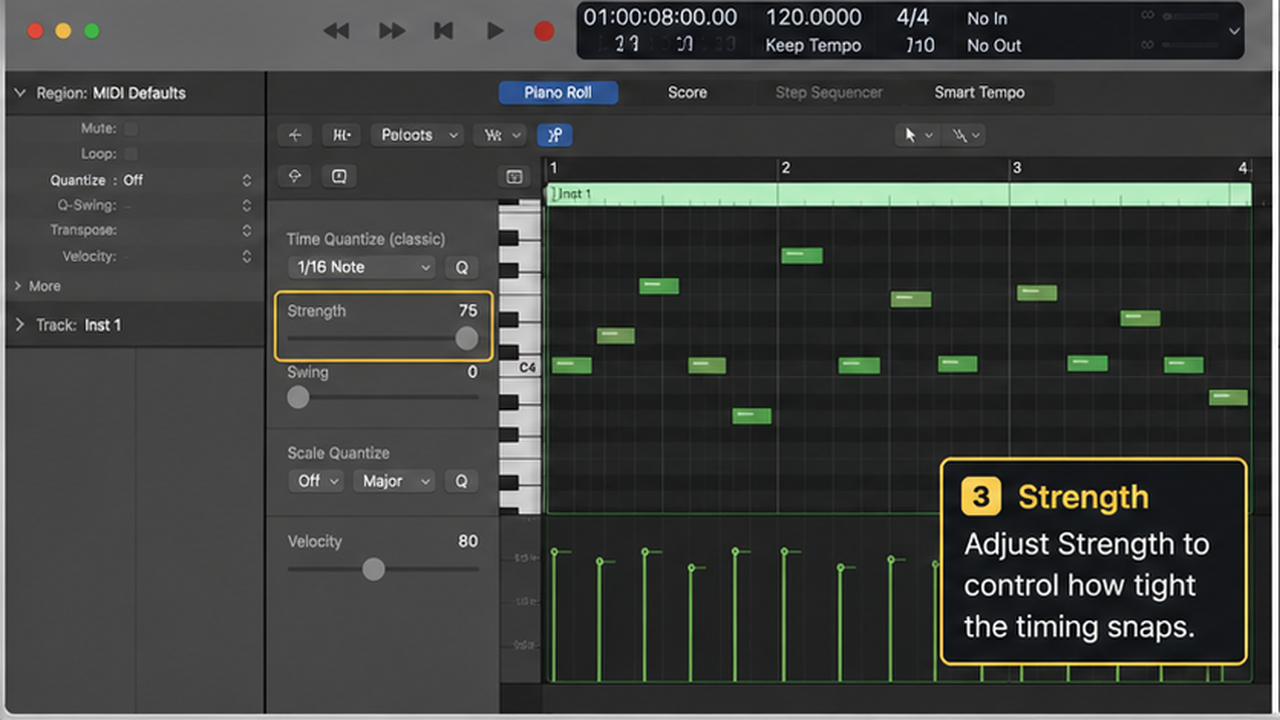Click the Strength slider knob

point(467,338)
